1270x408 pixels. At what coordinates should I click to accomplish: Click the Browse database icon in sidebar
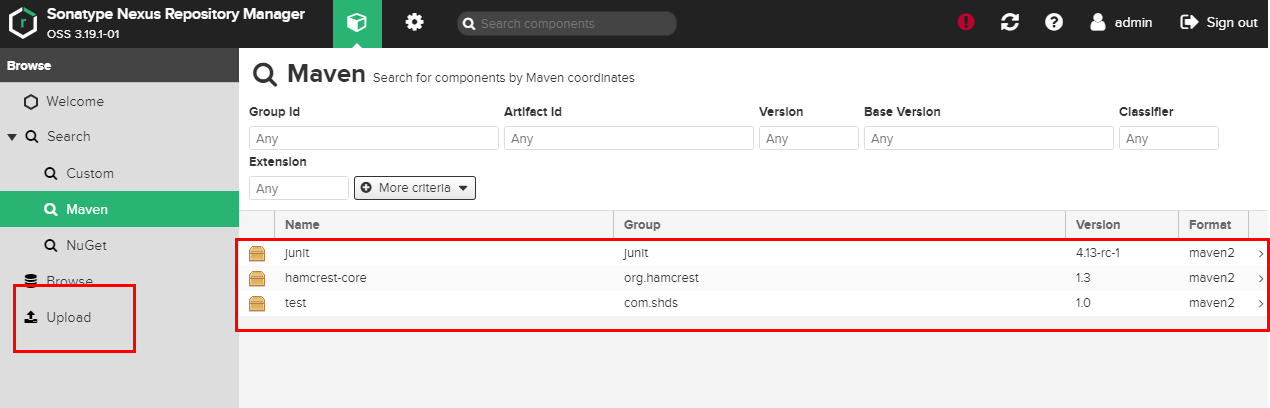click(31, 281)
